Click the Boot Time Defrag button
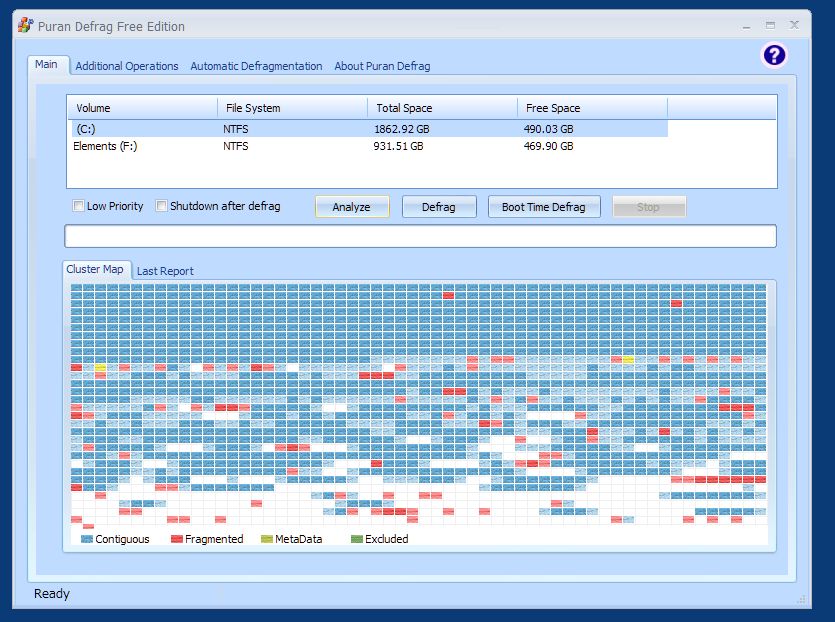The height and width of the screenshot is (622, 835). click(544, 207)
